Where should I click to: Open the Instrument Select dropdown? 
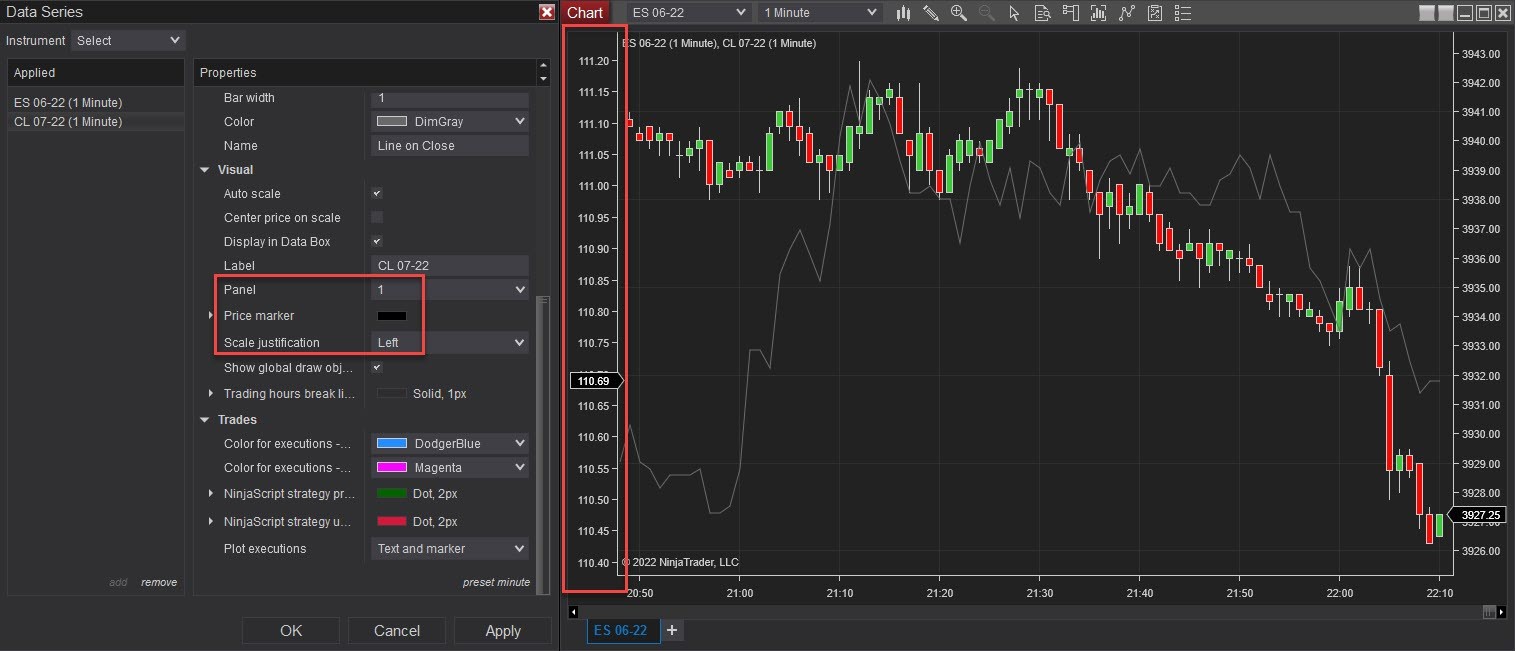click(128, 40)
